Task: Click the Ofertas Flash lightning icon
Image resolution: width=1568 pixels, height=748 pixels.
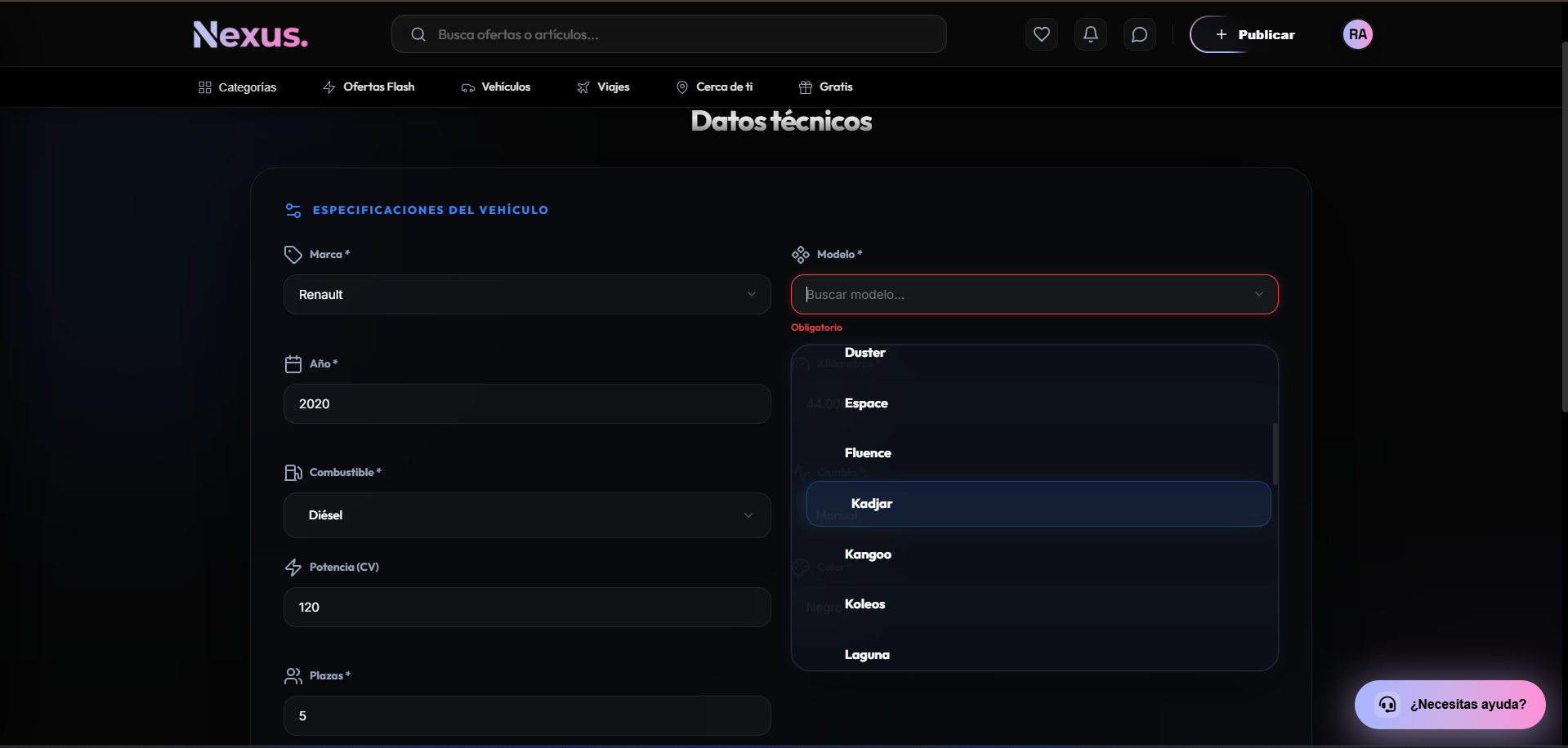Action: (329, 87)
